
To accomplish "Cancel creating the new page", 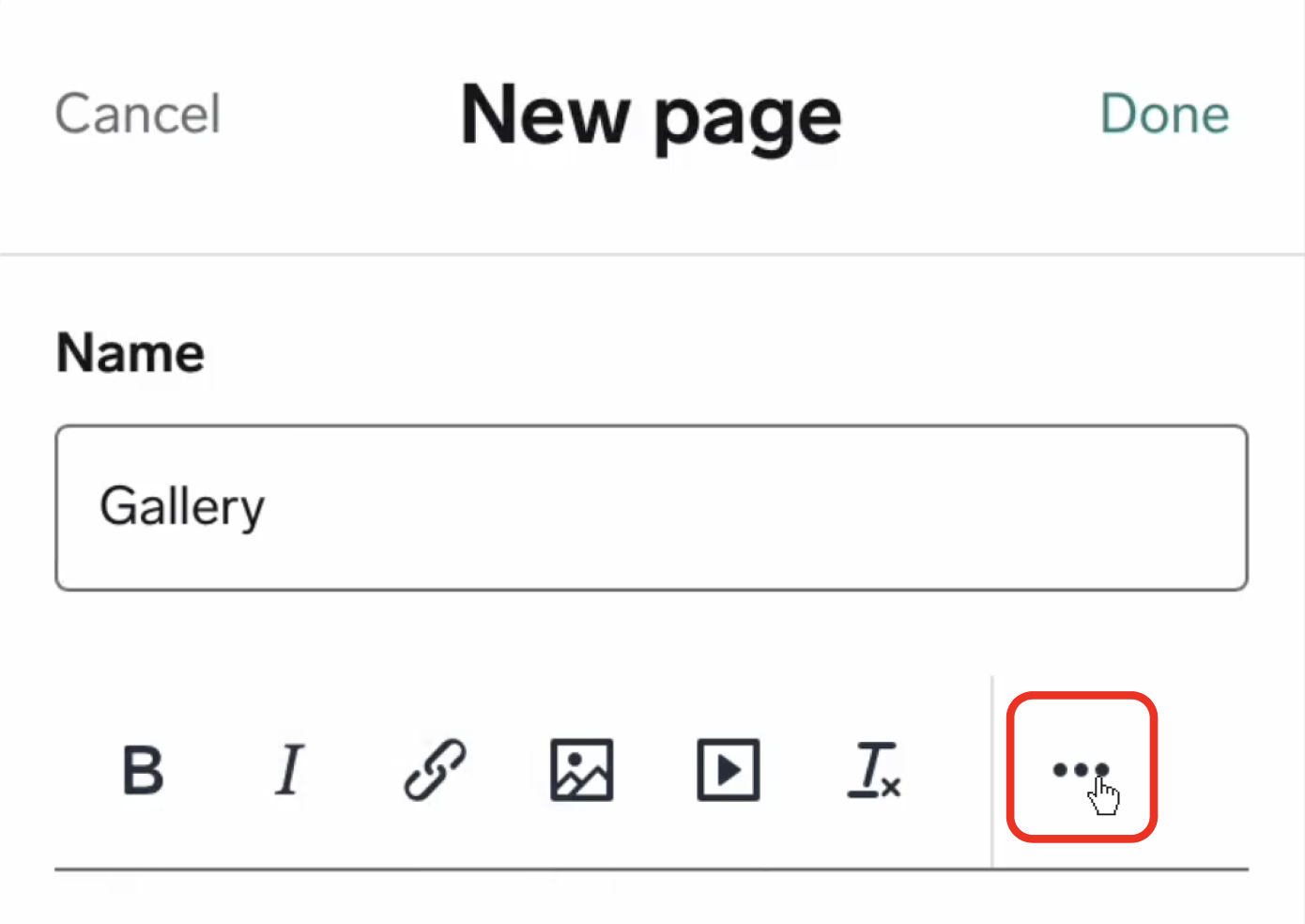I will [138, 115].
